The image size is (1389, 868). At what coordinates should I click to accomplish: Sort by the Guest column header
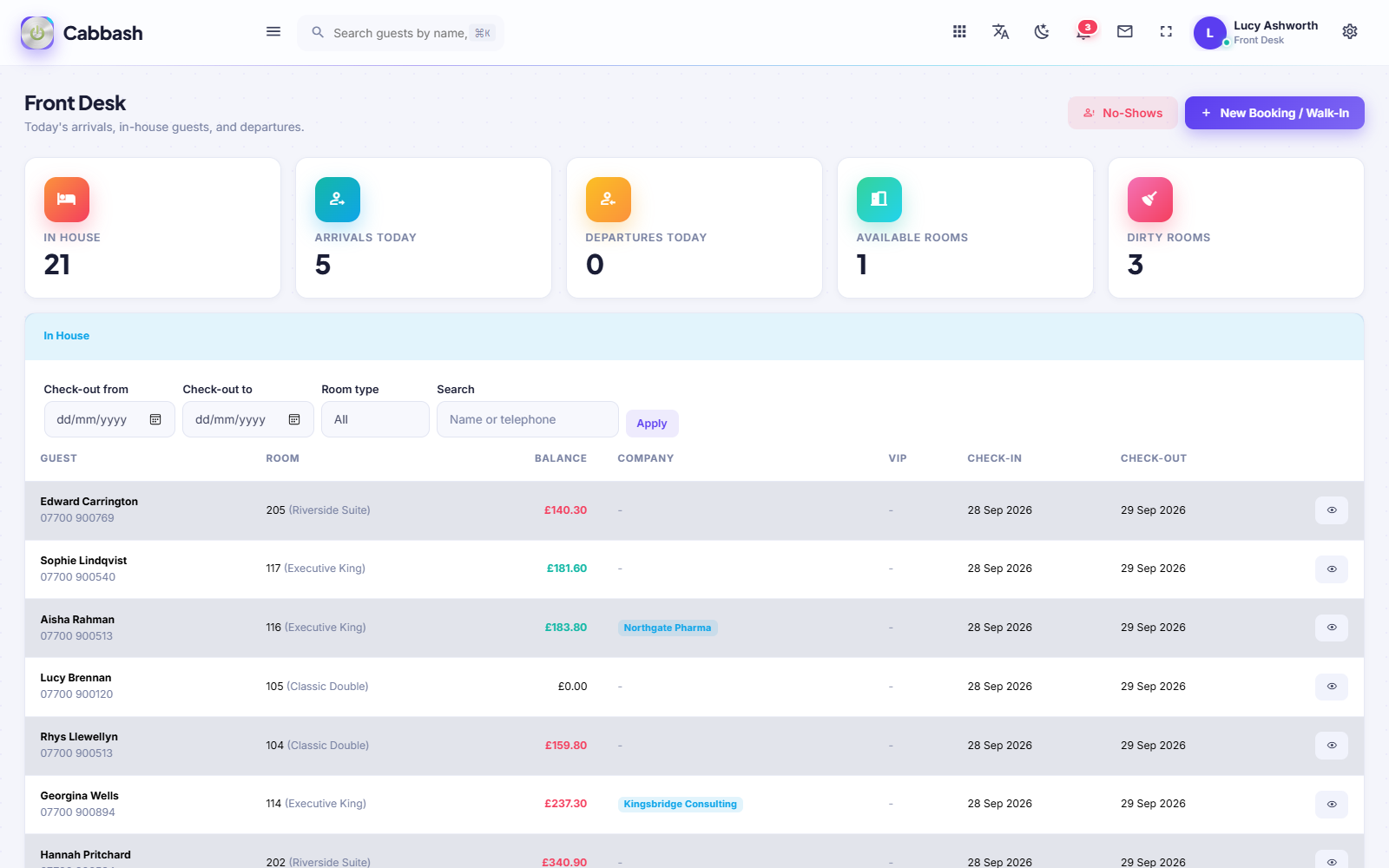click(x=59, y=458)
